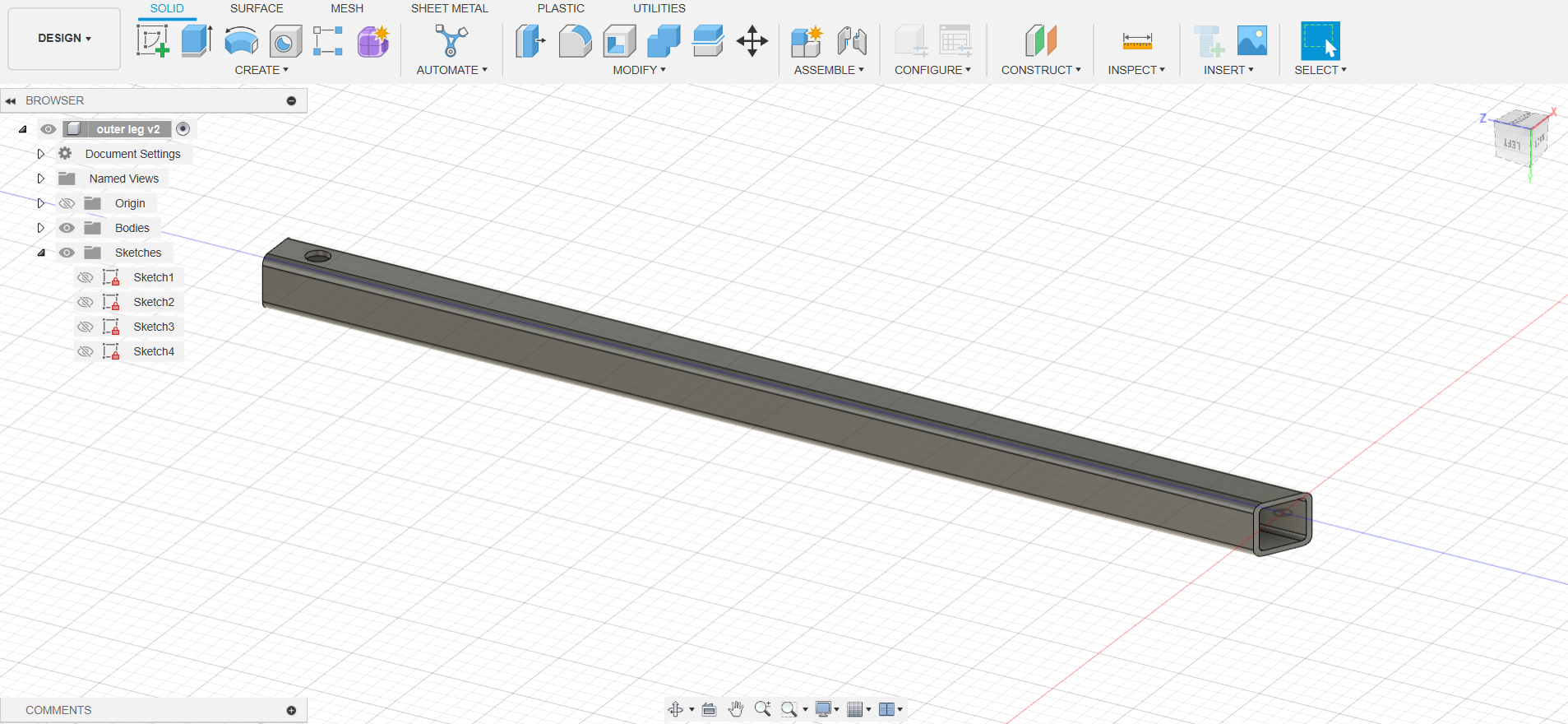
Task: Select the Pan hand tool
Action: coord(736,709)
